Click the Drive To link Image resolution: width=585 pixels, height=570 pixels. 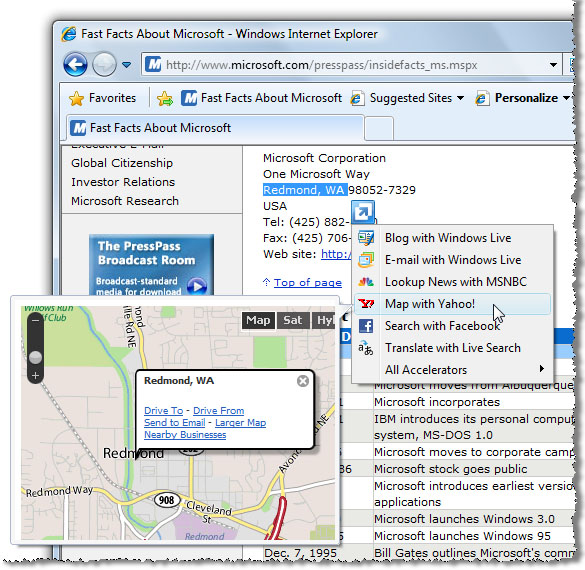(x=163, y=411)
